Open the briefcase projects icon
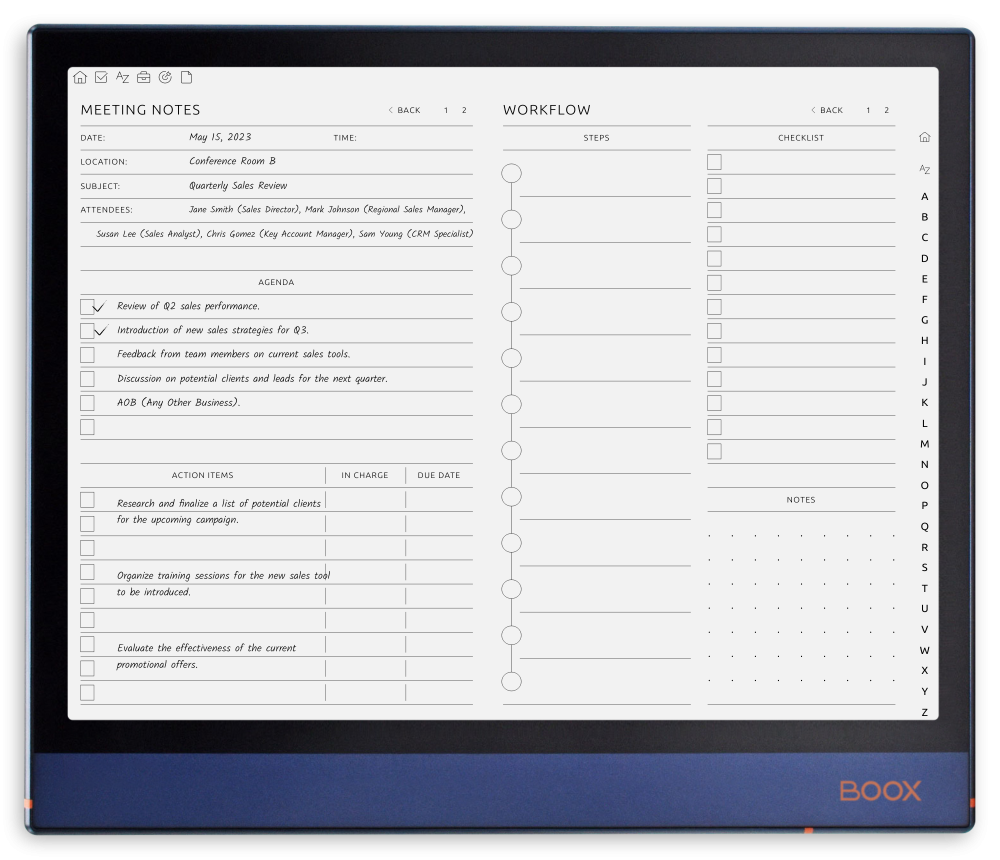Image resolution: width=1000 pixels, height=860 pixels. coord(144,78)
